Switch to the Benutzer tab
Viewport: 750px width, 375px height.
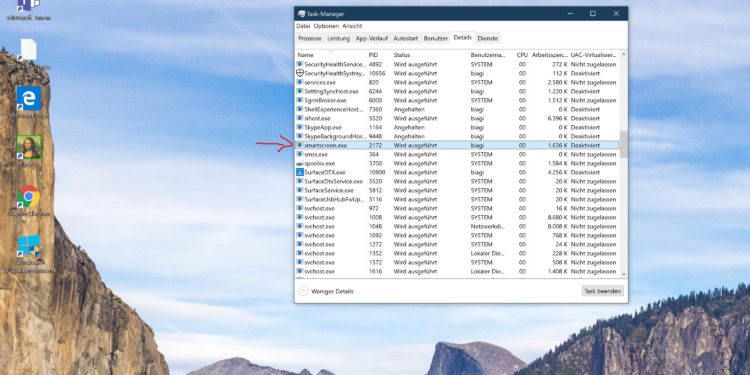point(436,38)
